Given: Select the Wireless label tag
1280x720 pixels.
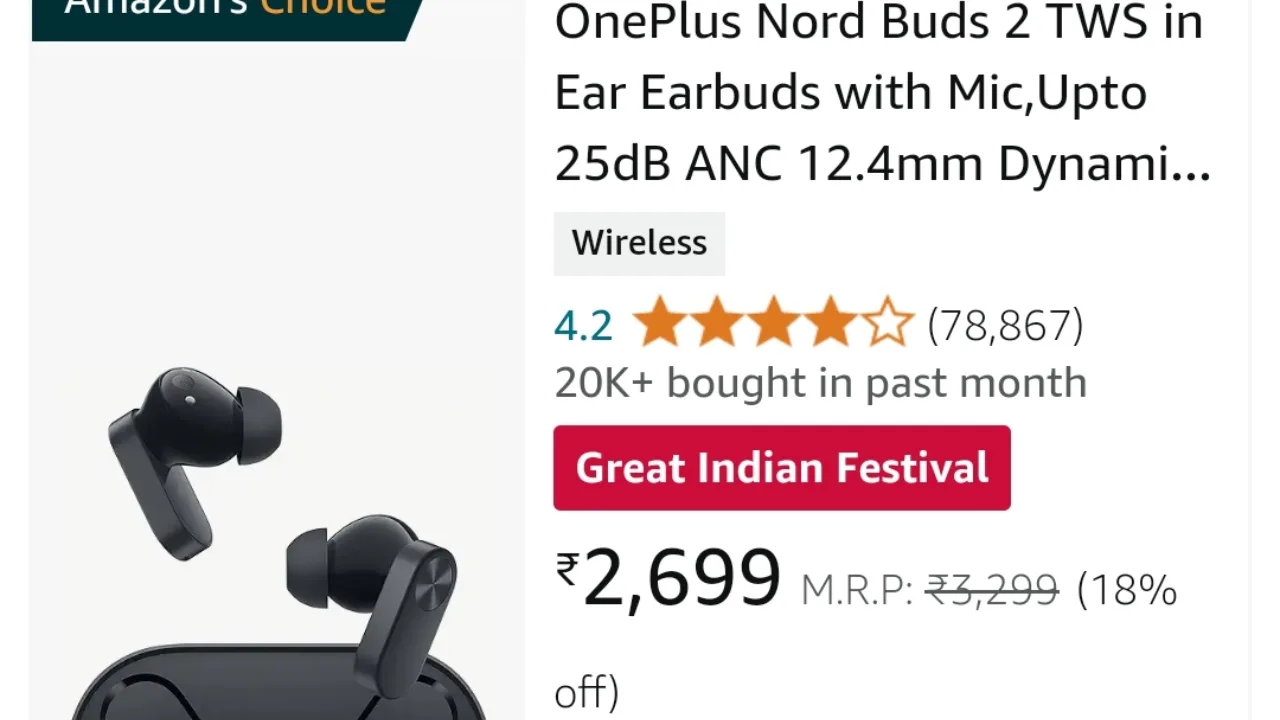Looking at the screenshot, I should pos(639,243).
